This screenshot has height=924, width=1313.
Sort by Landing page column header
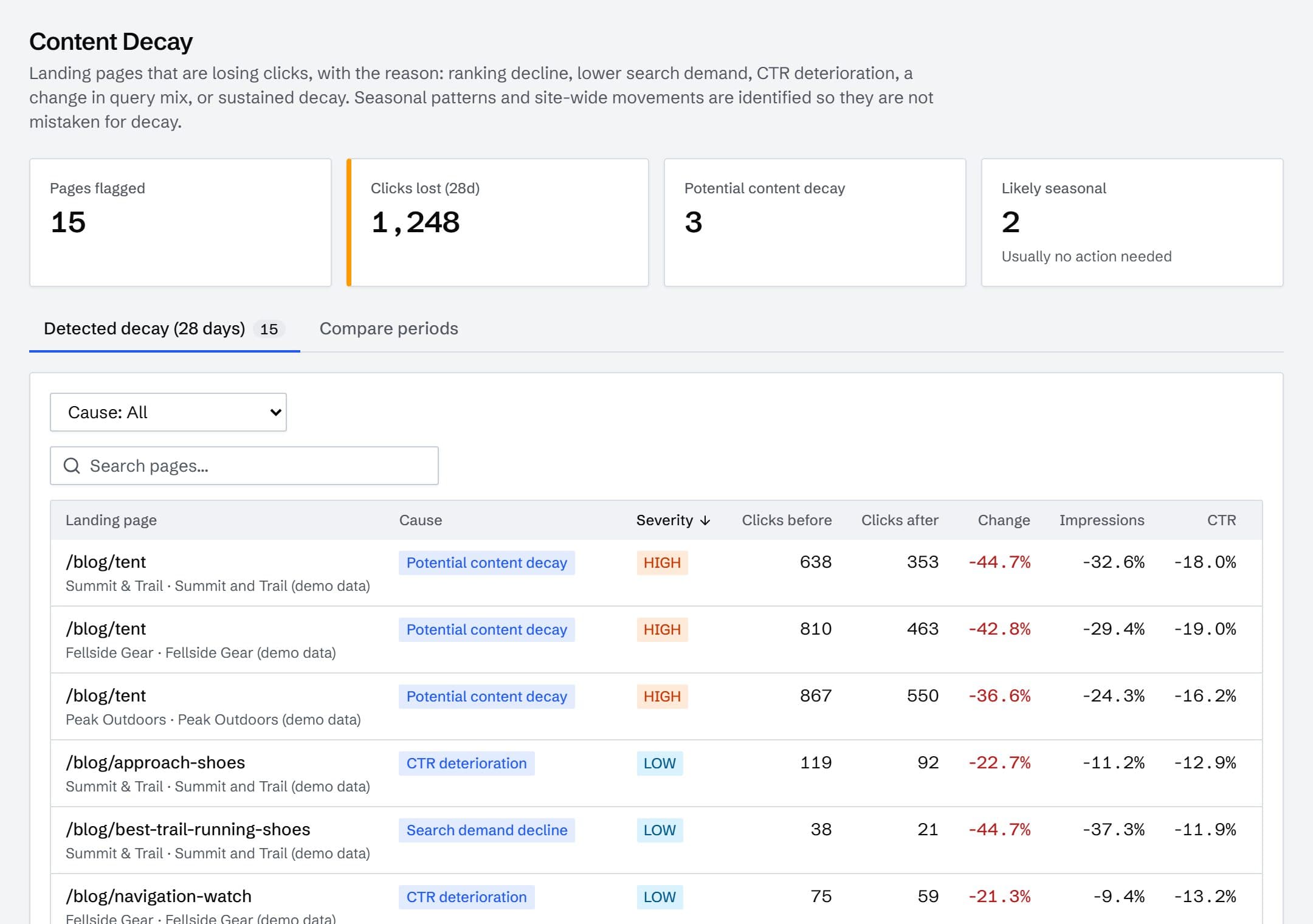click(x=111, y=520)
